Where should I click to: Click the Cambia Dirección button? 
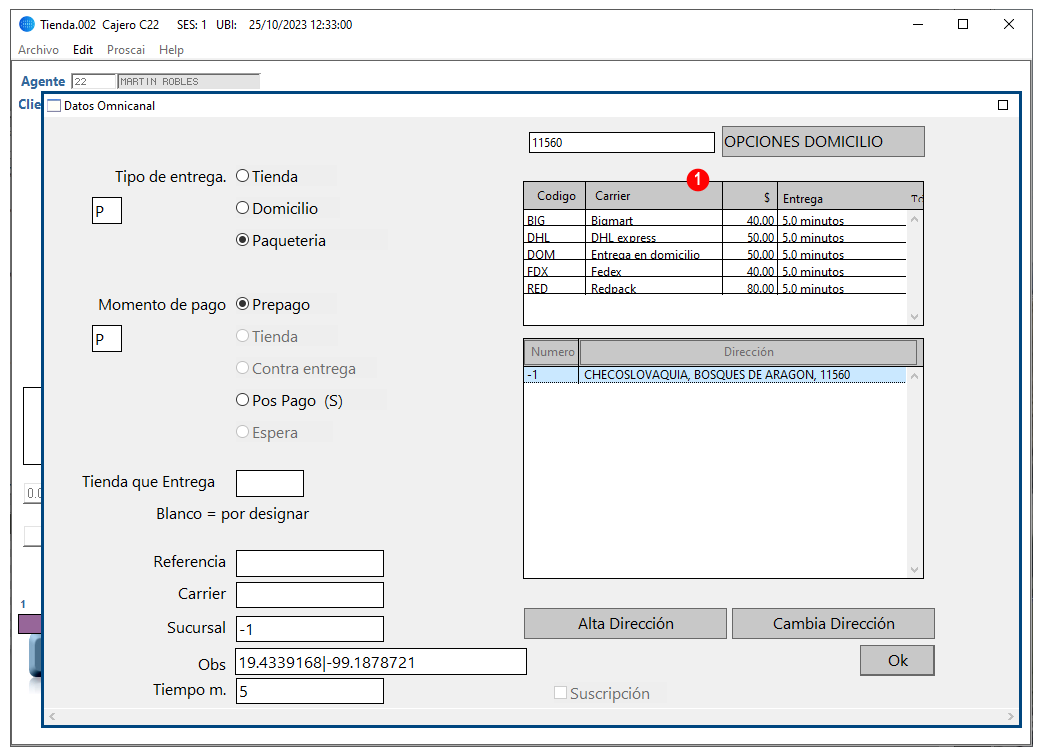click(833, 623)
